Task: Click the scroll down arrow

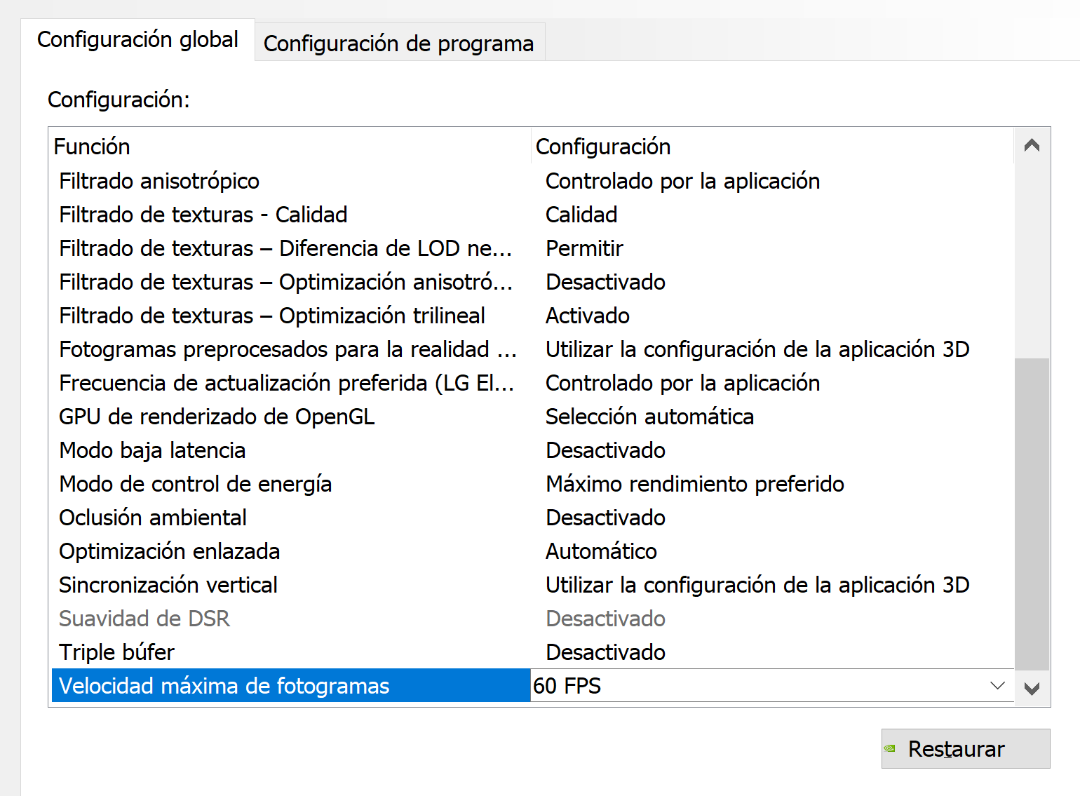Action: [x=1032, y=688]
